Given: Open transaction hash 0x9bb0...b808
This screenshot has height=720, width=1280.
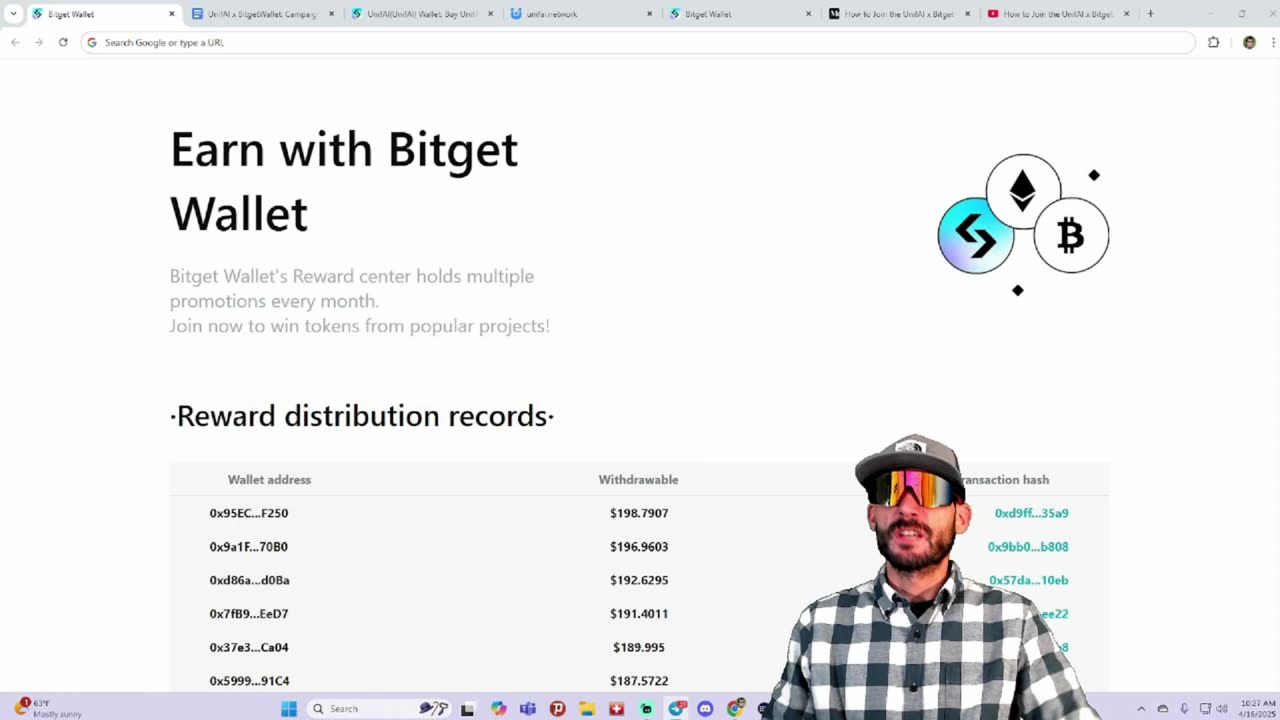Looking at the screenshot, I should (x=1028, y=547).
